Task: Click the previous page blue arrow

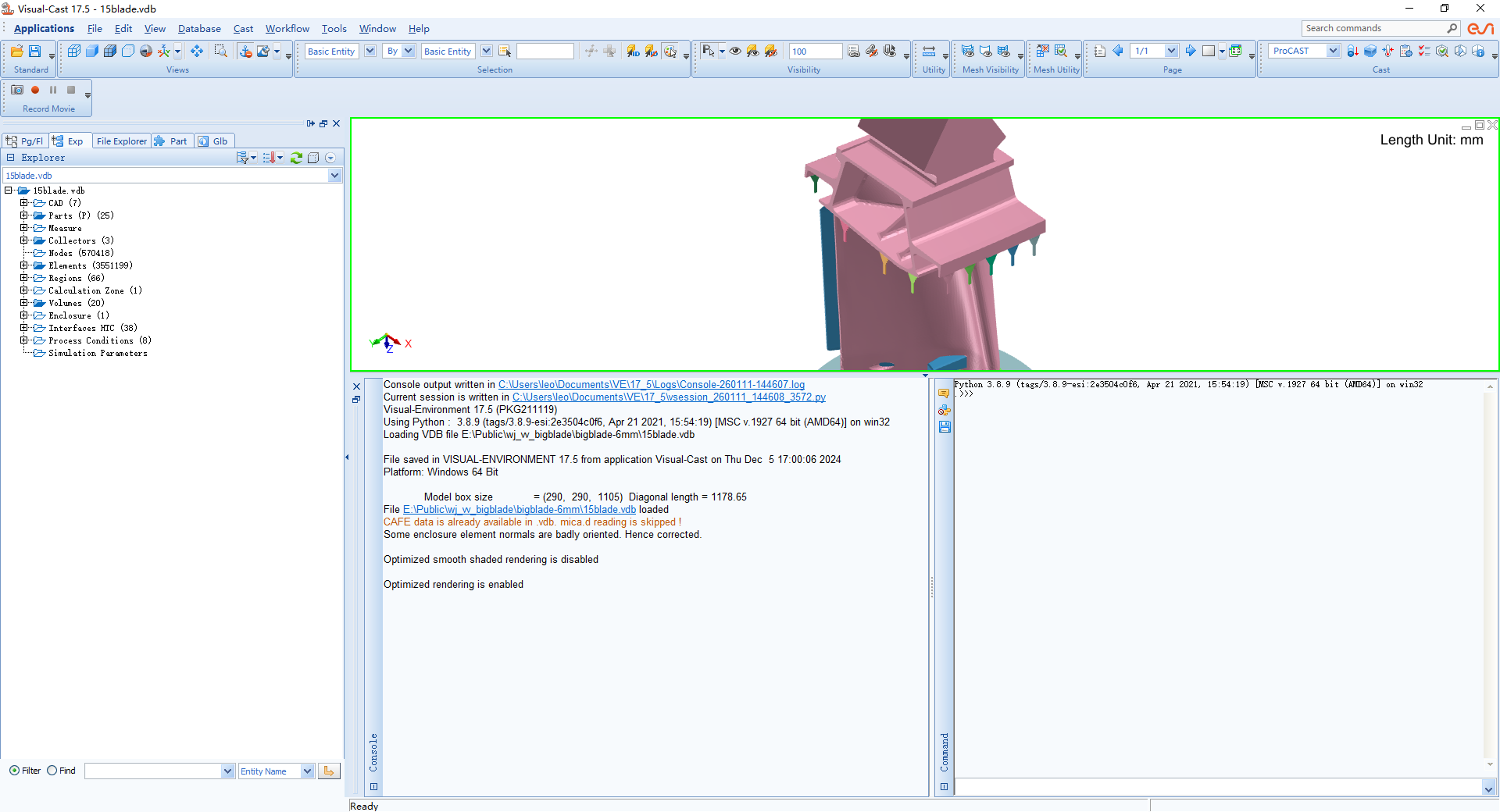Action: pos(1118,52)
